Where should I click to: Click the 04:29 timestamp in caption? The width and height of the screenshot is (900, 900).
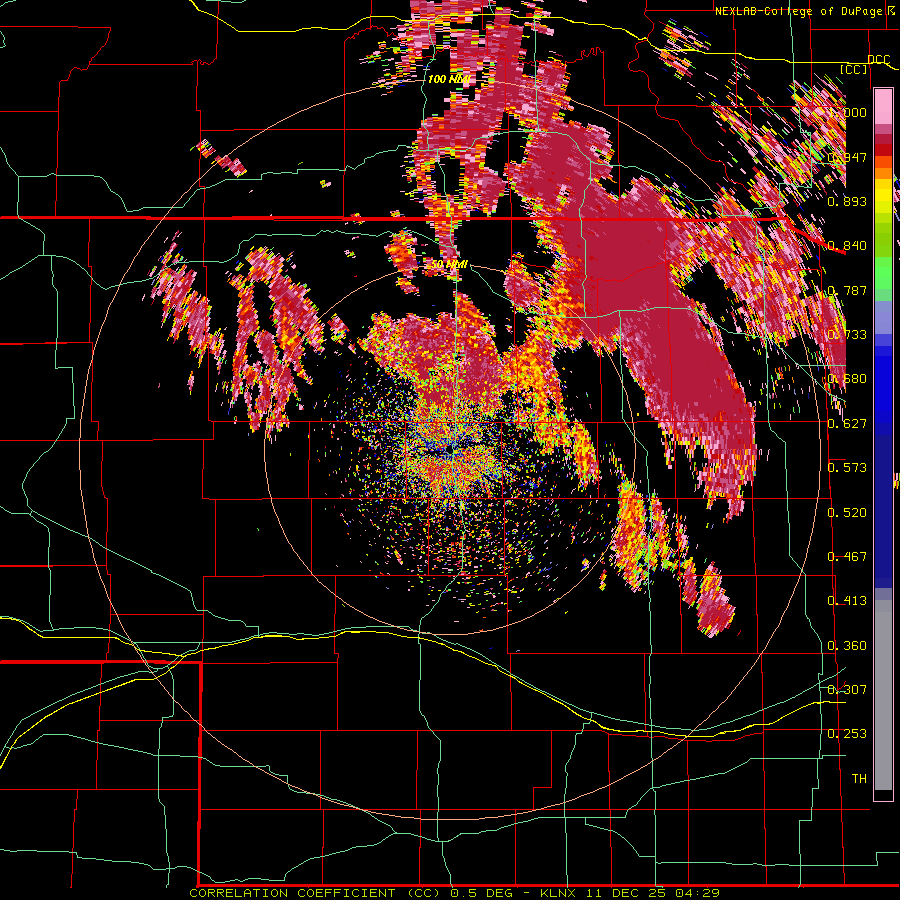pyautogui.click(x=699, y=893)
